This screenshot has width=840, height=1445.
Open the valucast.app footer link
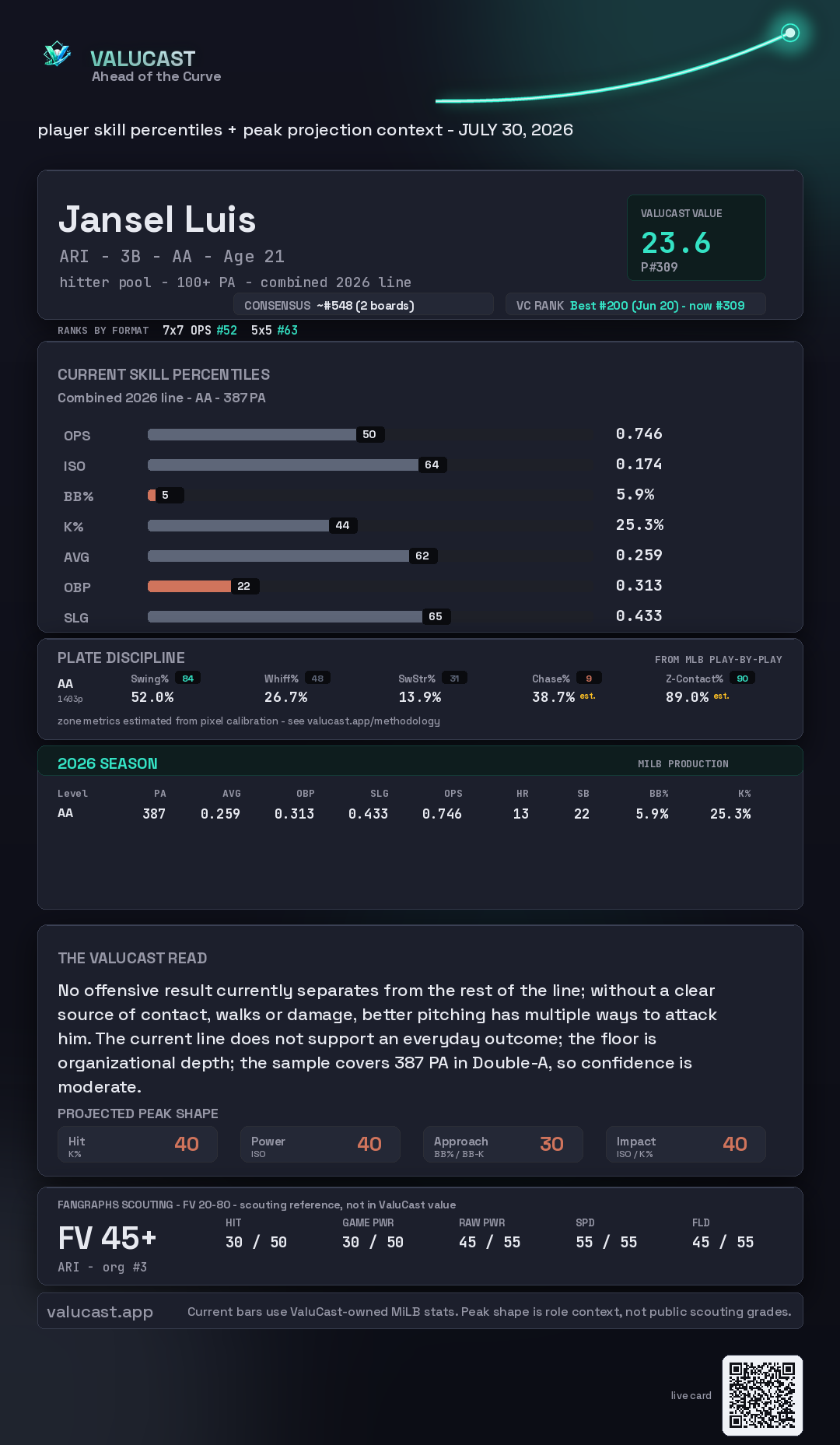click(100, 1311)
